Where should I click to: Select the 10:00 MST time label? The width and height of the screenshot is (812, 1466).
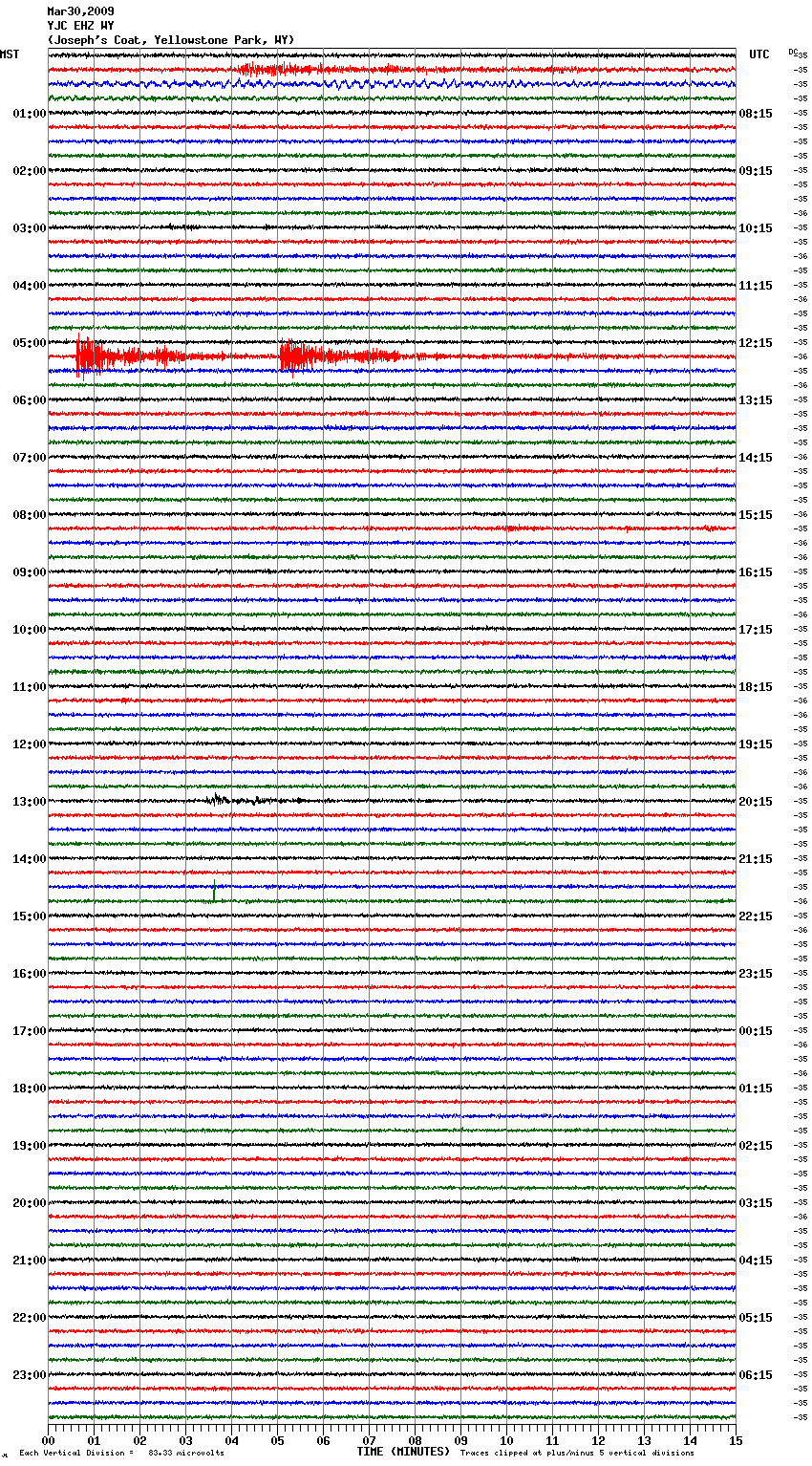pos(30,630)
